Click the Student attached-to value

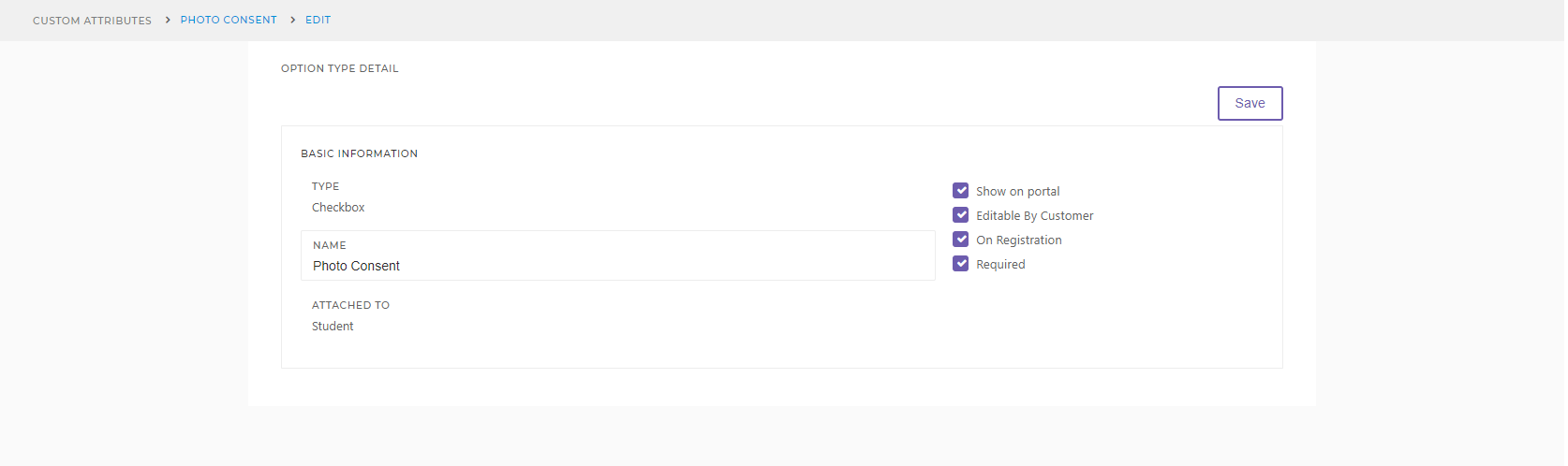tap(333, 327)
